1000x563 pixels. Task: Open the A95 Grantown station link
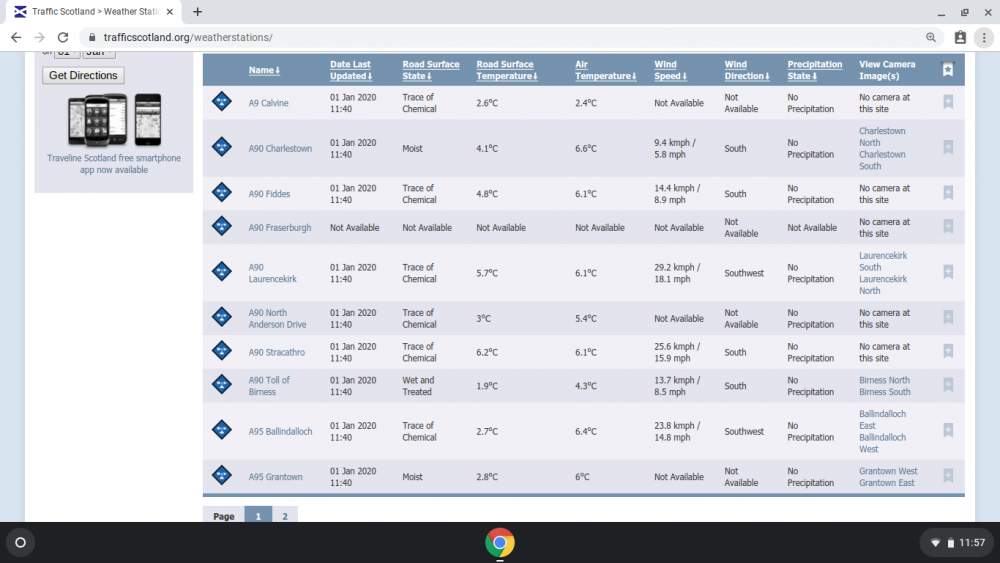coord(276,476)
